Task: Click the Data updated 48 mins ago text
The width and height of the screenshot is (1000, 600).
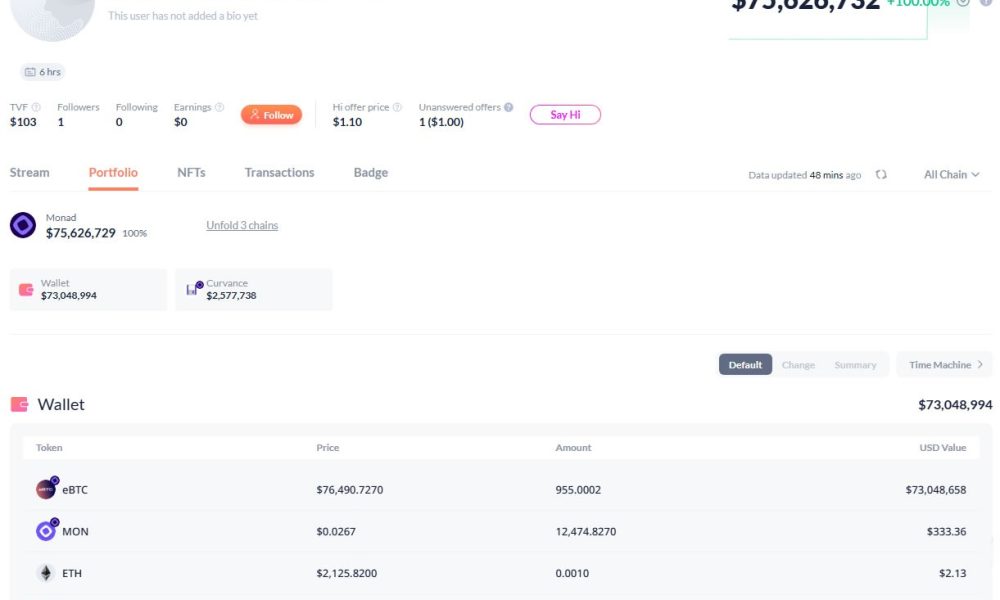Action: point(805,175)
